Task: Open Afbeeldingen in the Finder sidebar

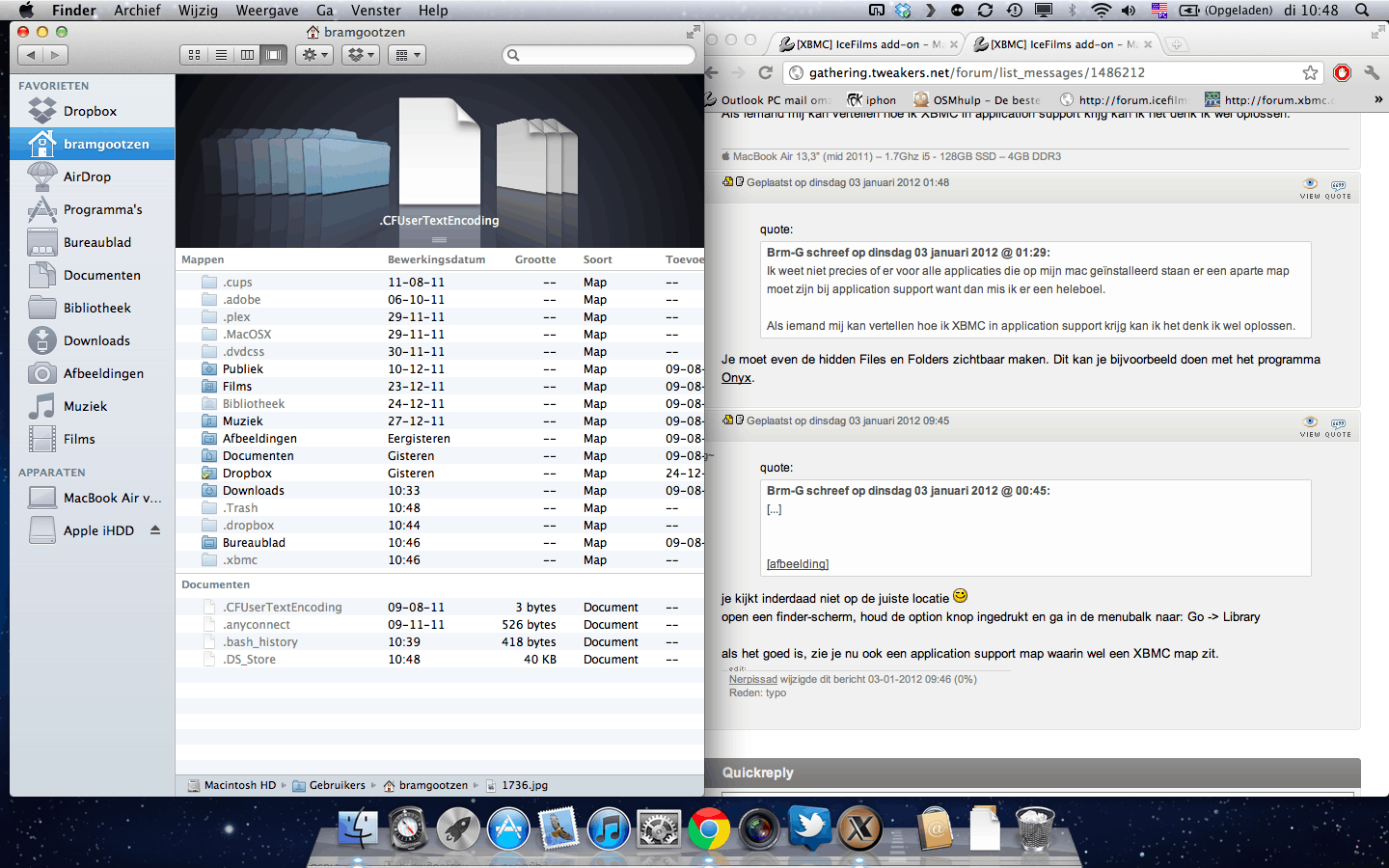Action: point(92,373)
